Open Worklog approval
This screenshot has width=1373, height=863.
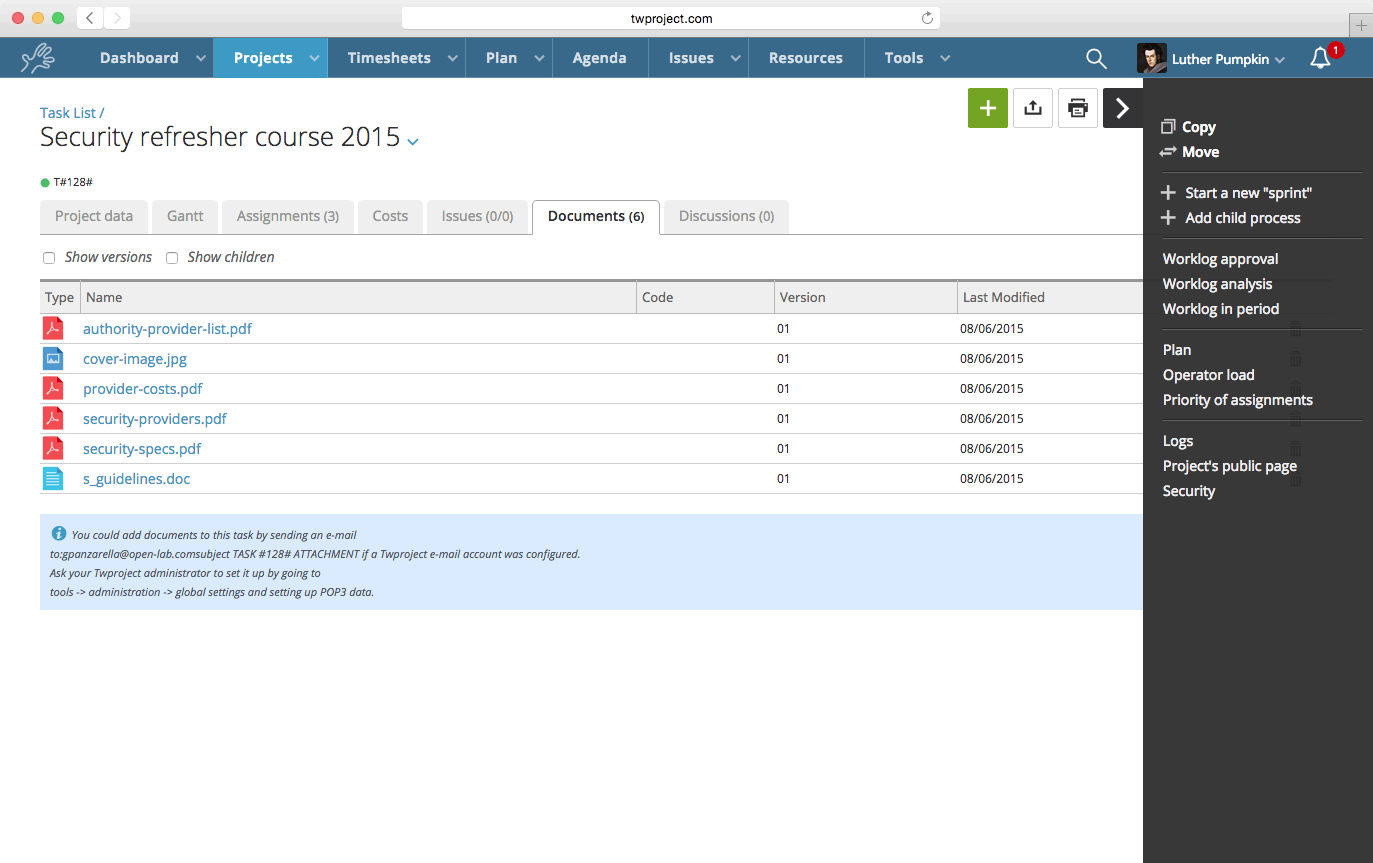click(x=1220, y=259)
